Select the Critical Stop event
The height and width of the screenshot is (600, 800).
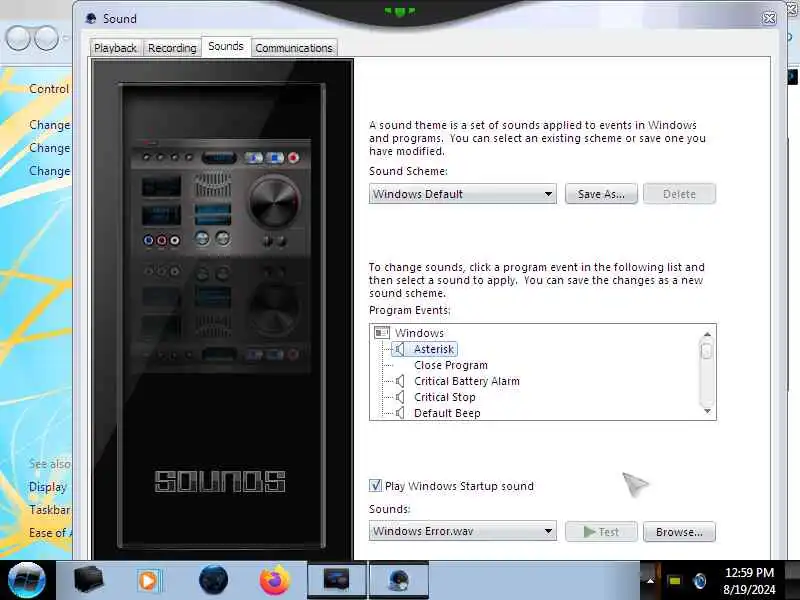pyautogui.click(x=444, y=397)
